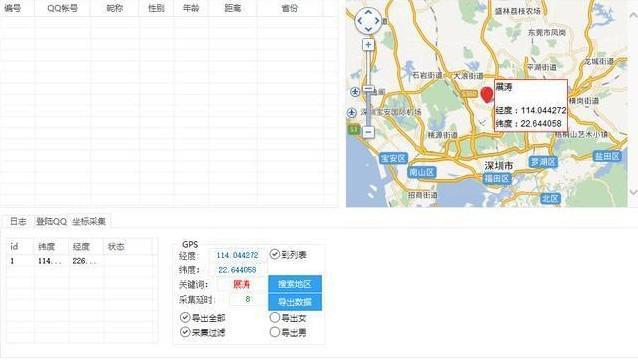Click the 北区 district label on the map

(550, 198)
